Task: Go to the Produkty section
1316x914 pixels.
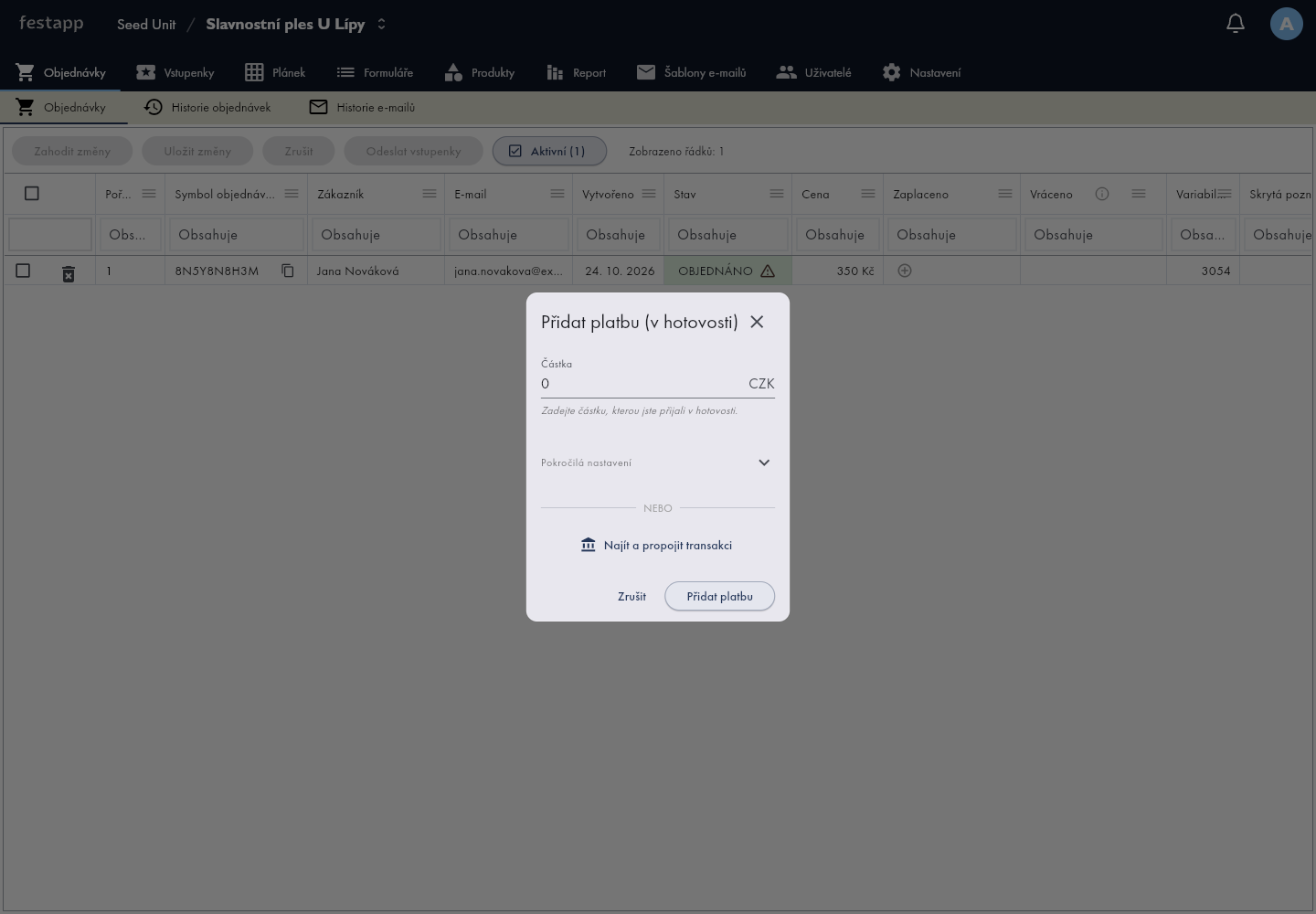Action: point(480,72)
